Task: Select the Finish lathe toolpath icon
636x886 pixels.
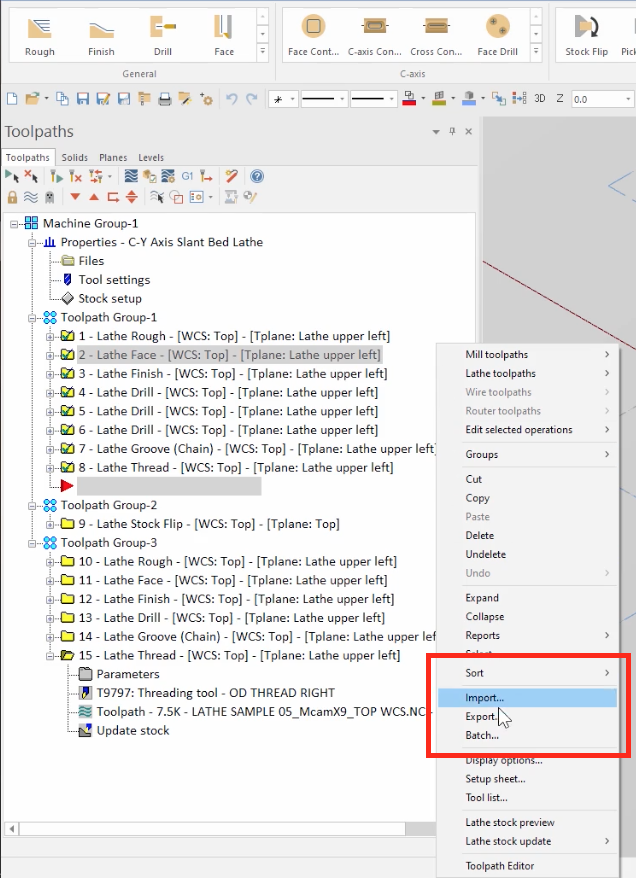Action: click(101, 36)
